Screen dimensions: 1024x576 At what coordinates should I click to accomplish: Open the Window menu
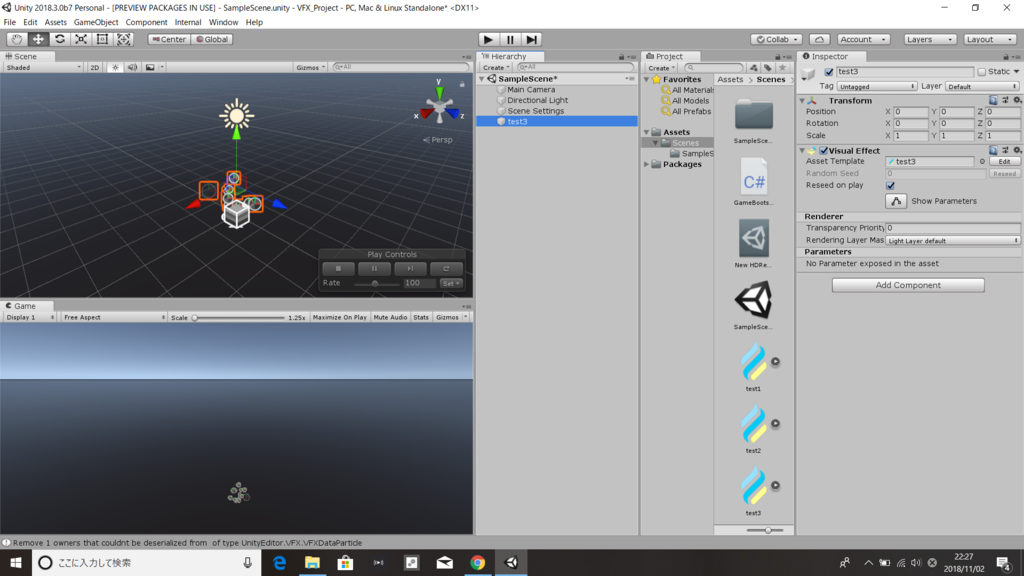223,22
